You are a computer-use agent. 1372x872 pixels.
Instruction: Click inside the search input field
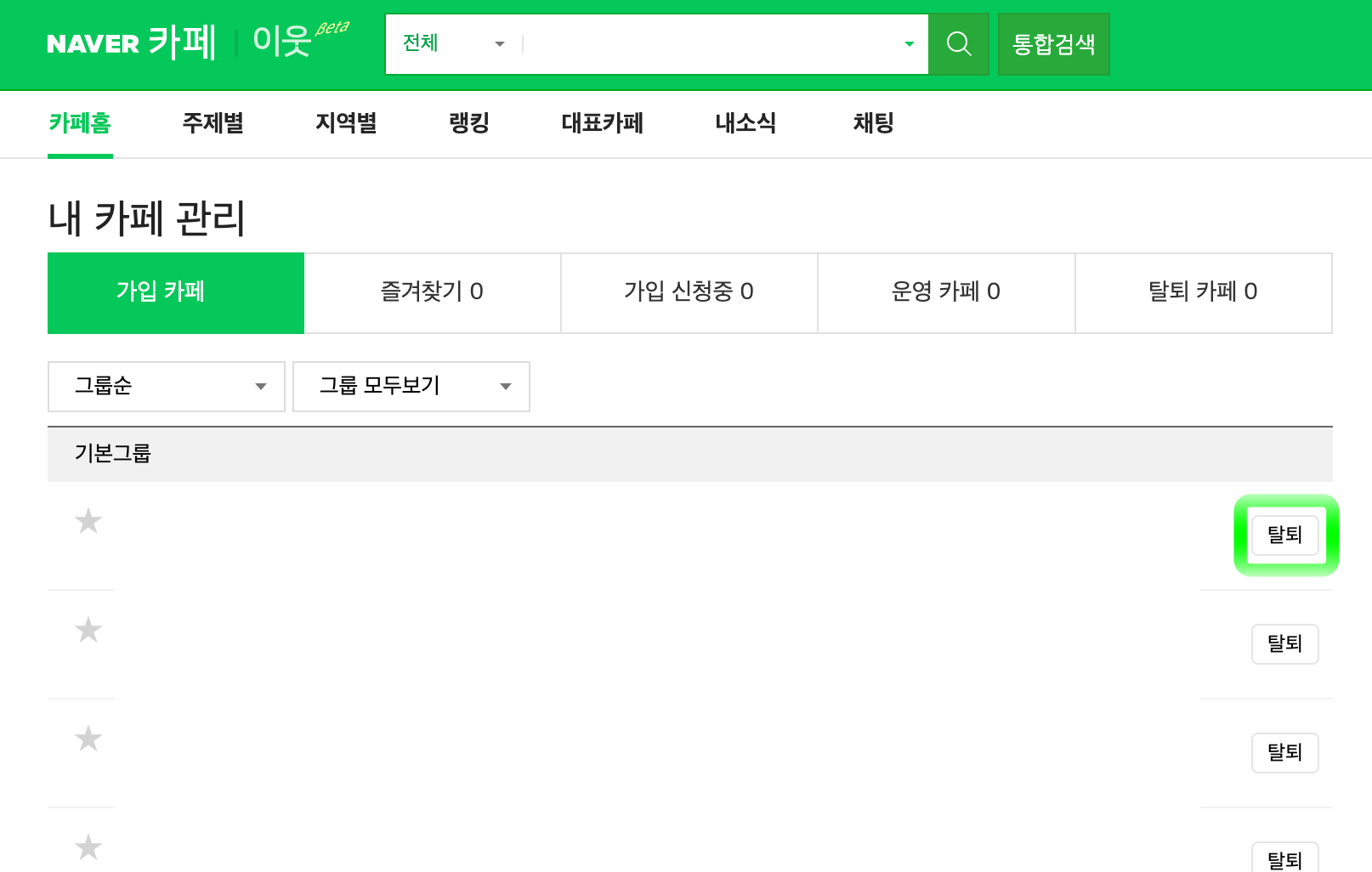coord(714,44)
